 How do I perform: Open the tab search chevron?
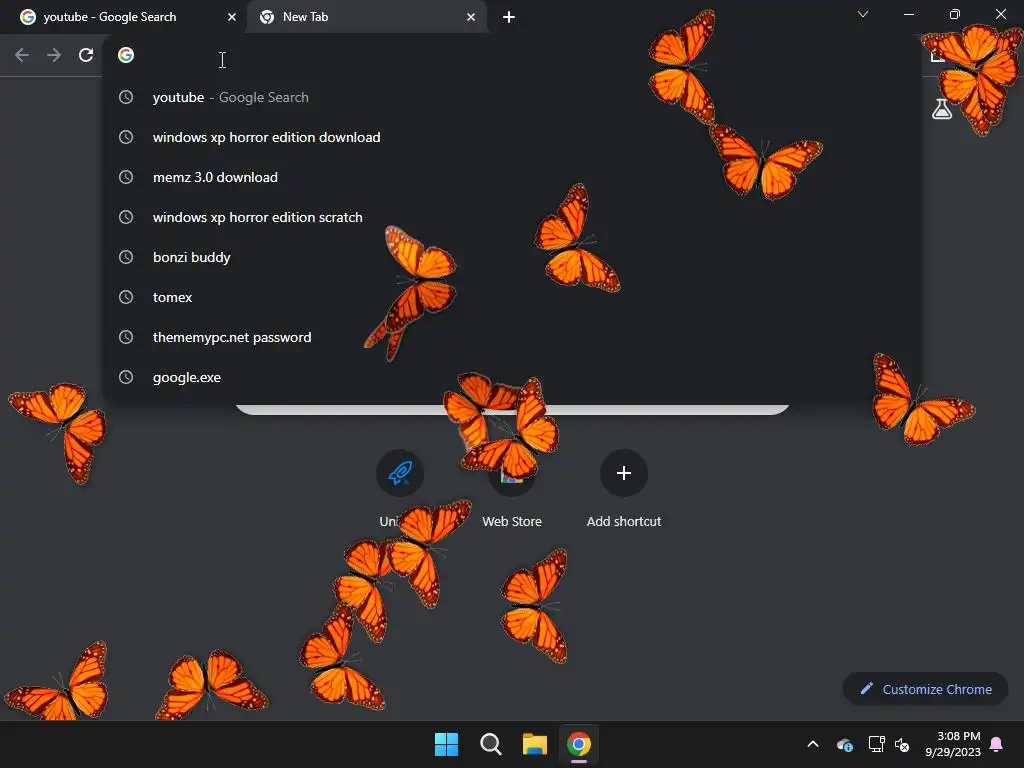tap(863, 14)
